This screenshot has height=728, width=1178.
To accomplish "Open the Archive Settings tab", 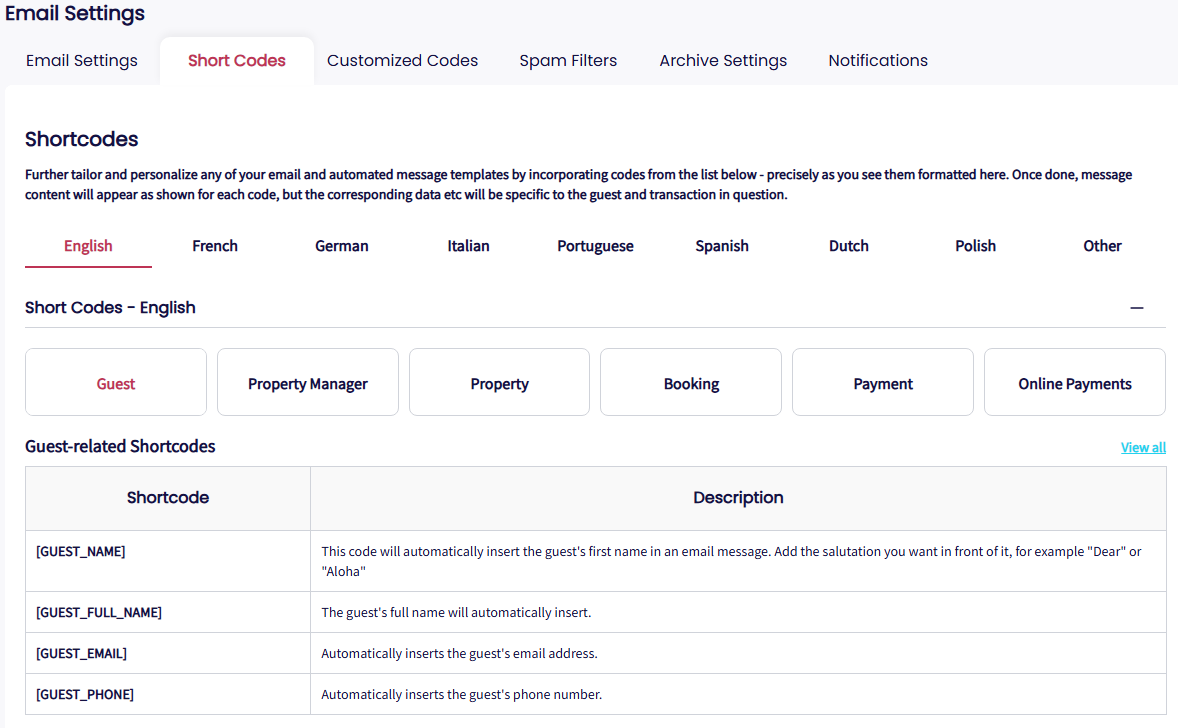I will 723,61.
